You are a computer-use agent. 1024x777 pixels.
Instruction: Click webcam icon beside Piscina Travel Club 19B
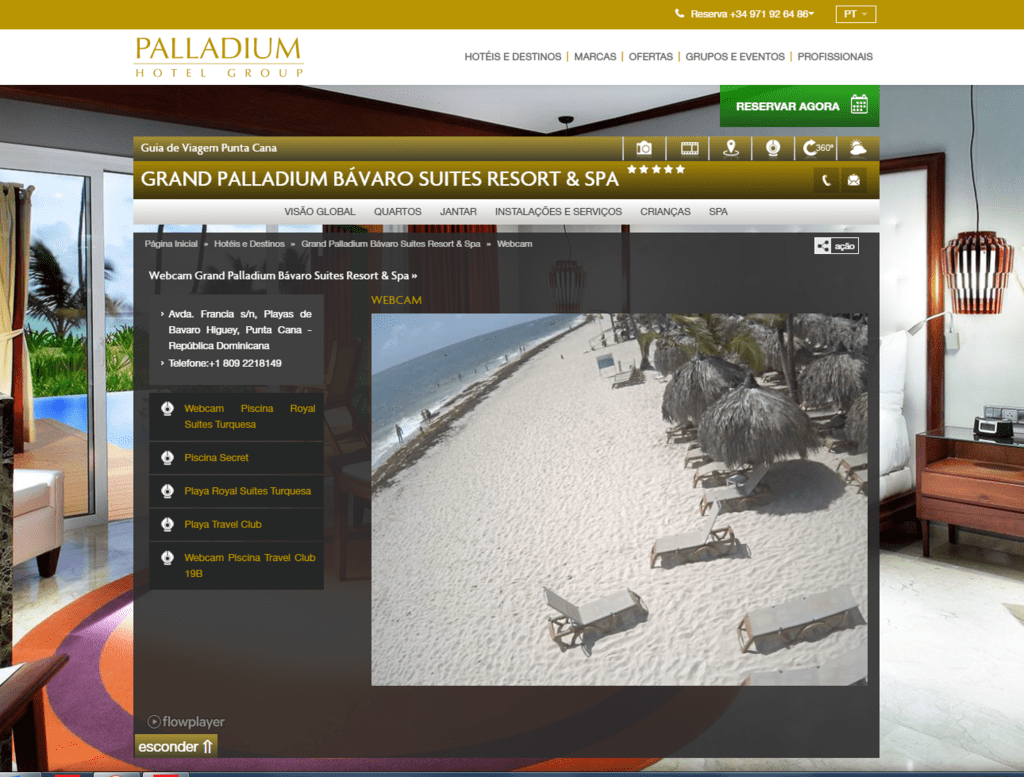click(x=167, y=558)
